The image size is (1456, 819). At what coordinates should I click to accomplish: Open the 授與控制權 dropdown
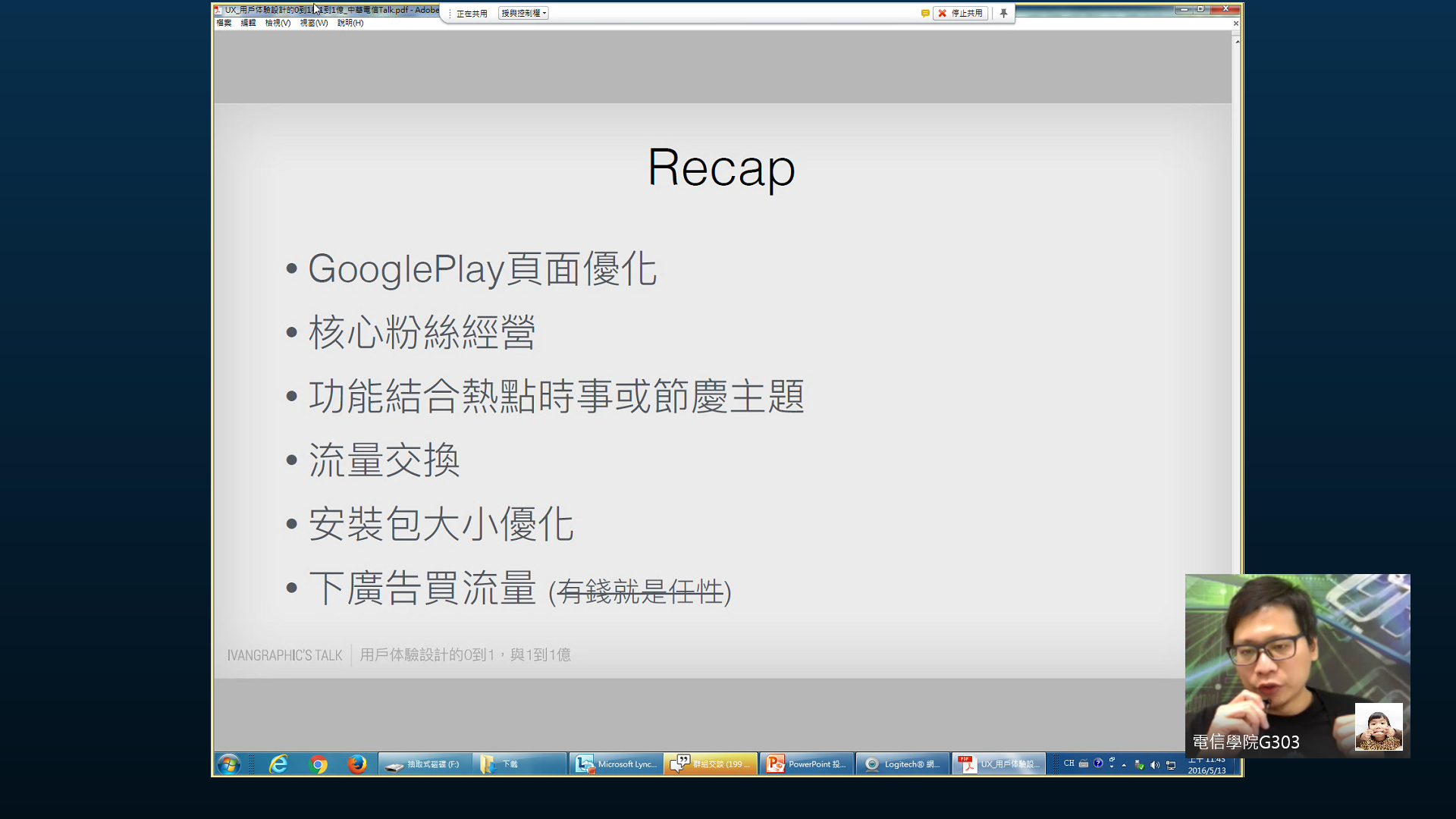523,13
